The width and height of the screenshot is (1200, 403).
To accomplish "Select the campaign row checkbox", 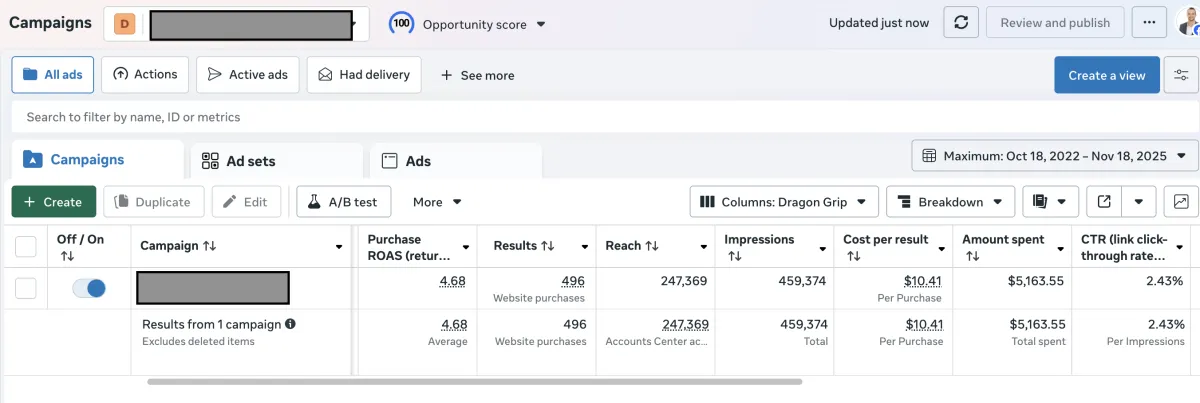I will tap(26, 288).
